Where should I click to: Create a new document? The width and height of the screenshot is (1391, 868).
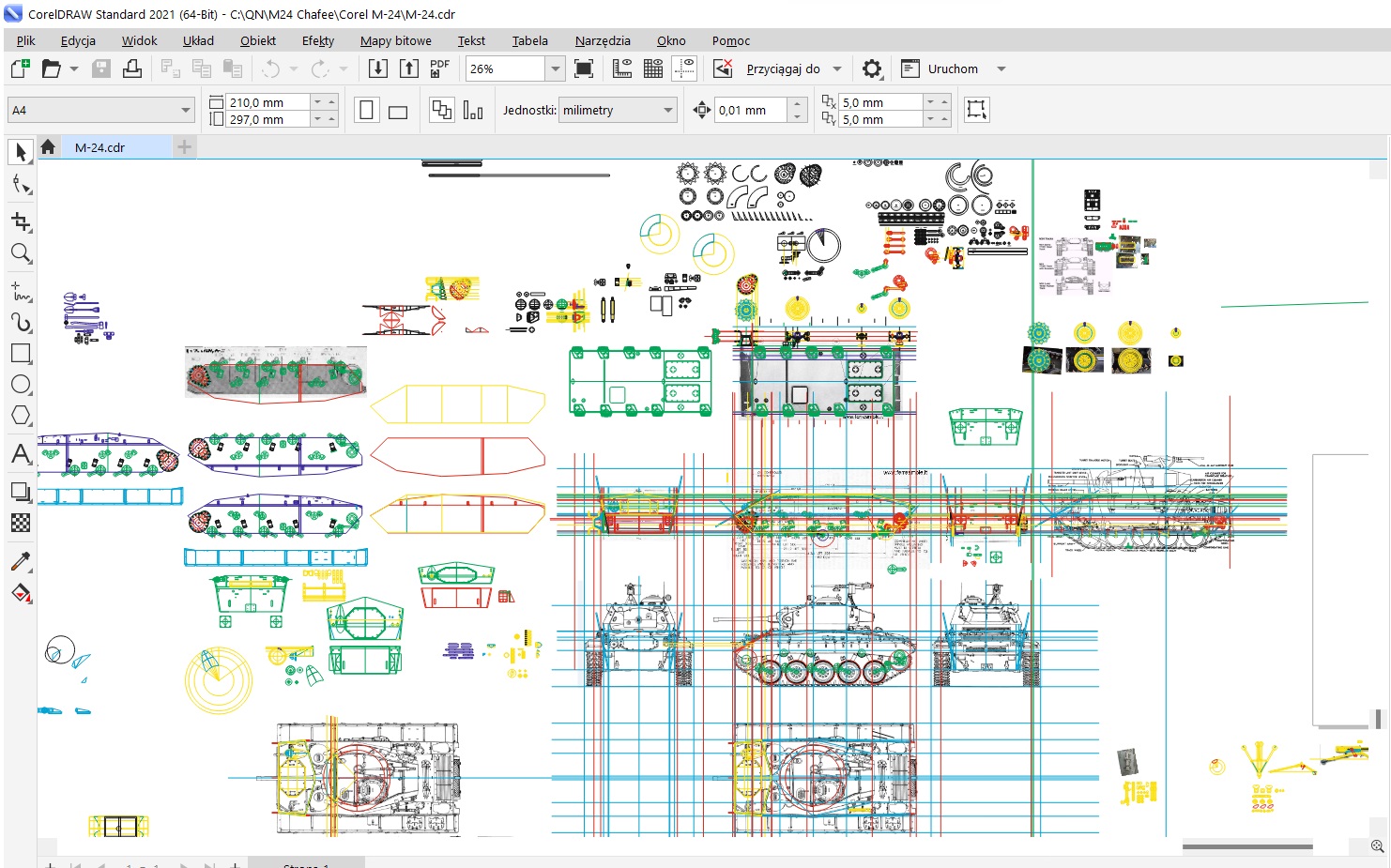pyautogui.click(x=20, y=69)
